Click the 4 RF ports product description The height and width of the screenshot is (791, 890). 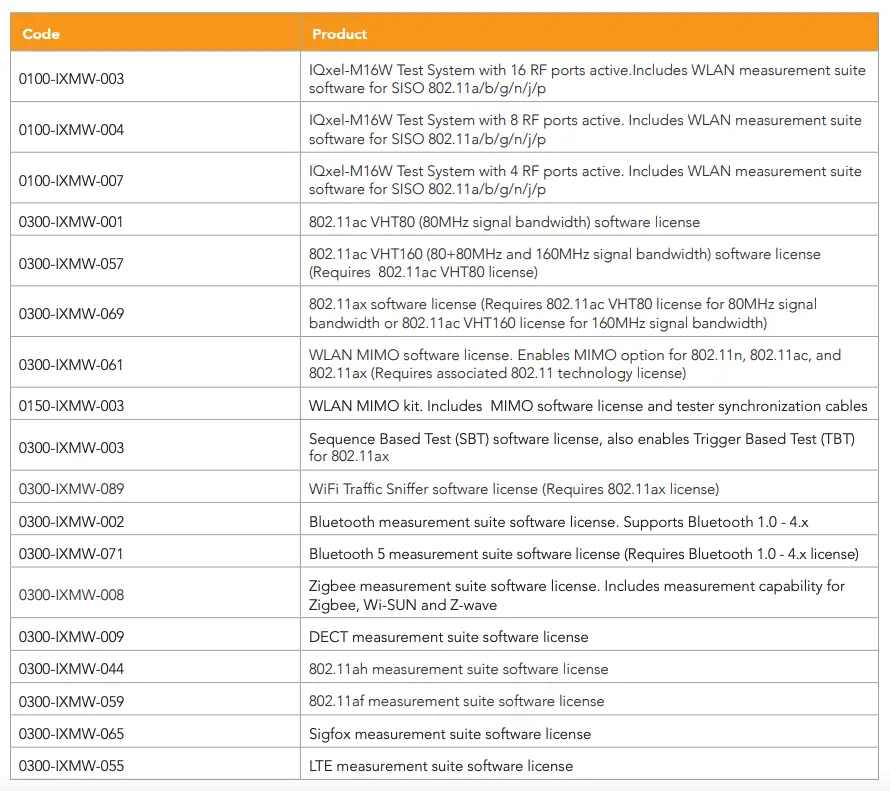point(585,180)
